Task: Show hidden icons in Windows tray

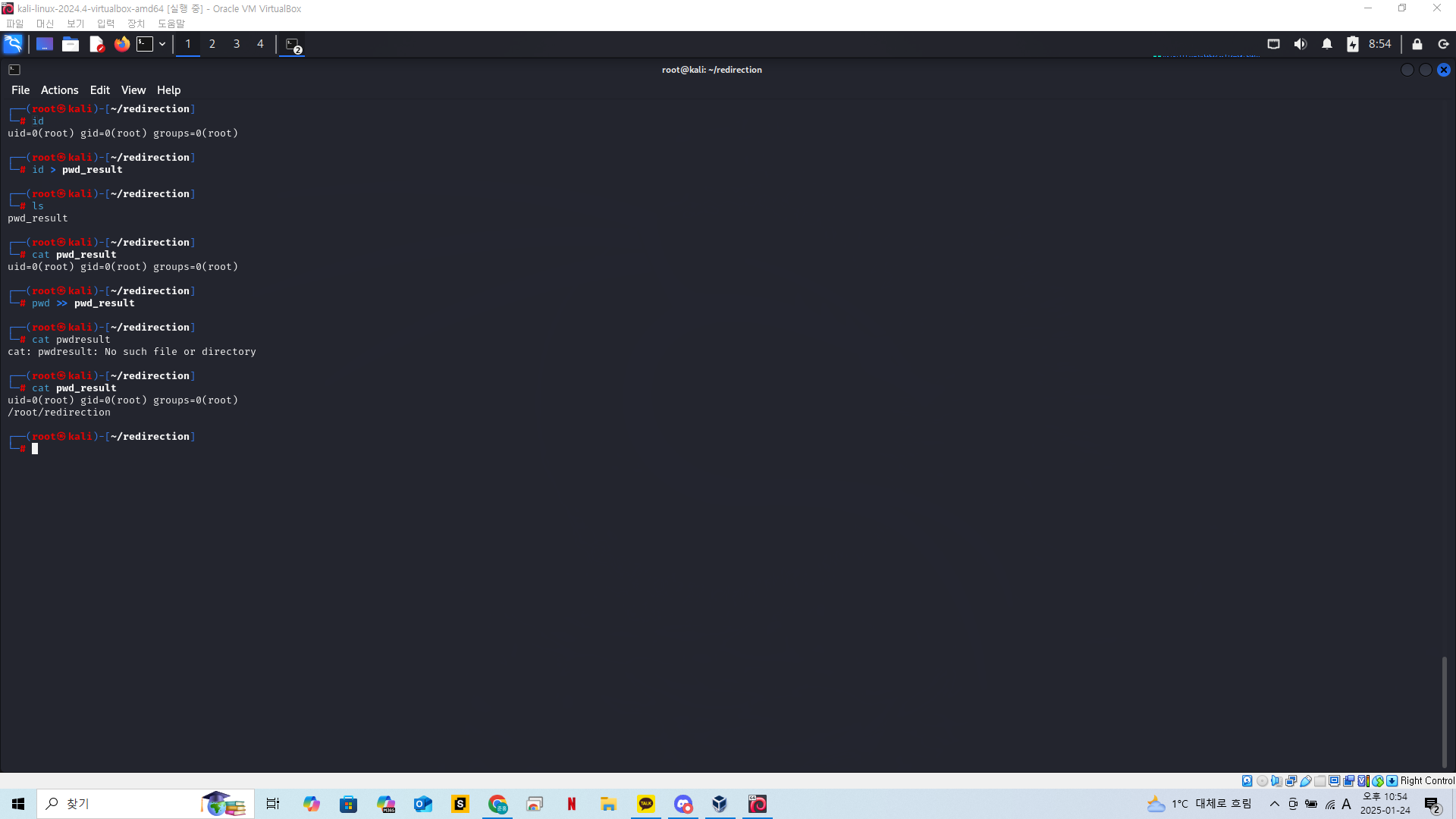Action: [x=1274, y=804]
